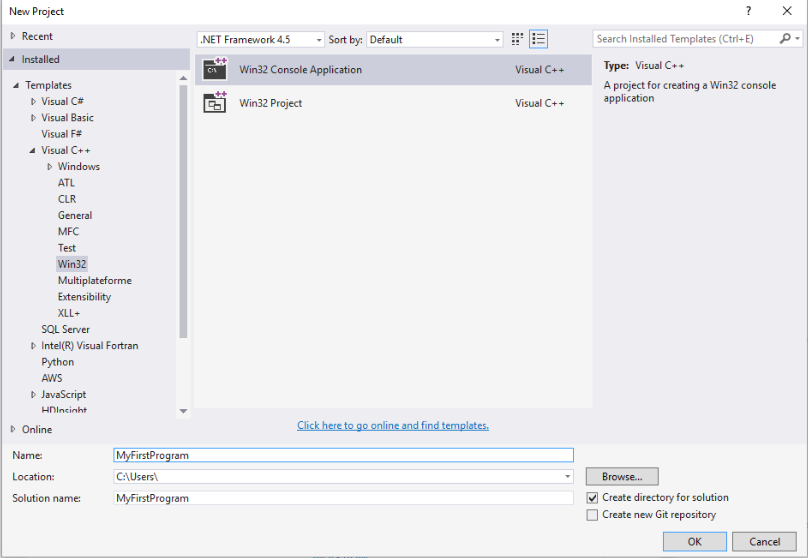Select the Win32 Project template row
Image resolution: width=808 pixels, height=558 pixels.
point(393,103)
